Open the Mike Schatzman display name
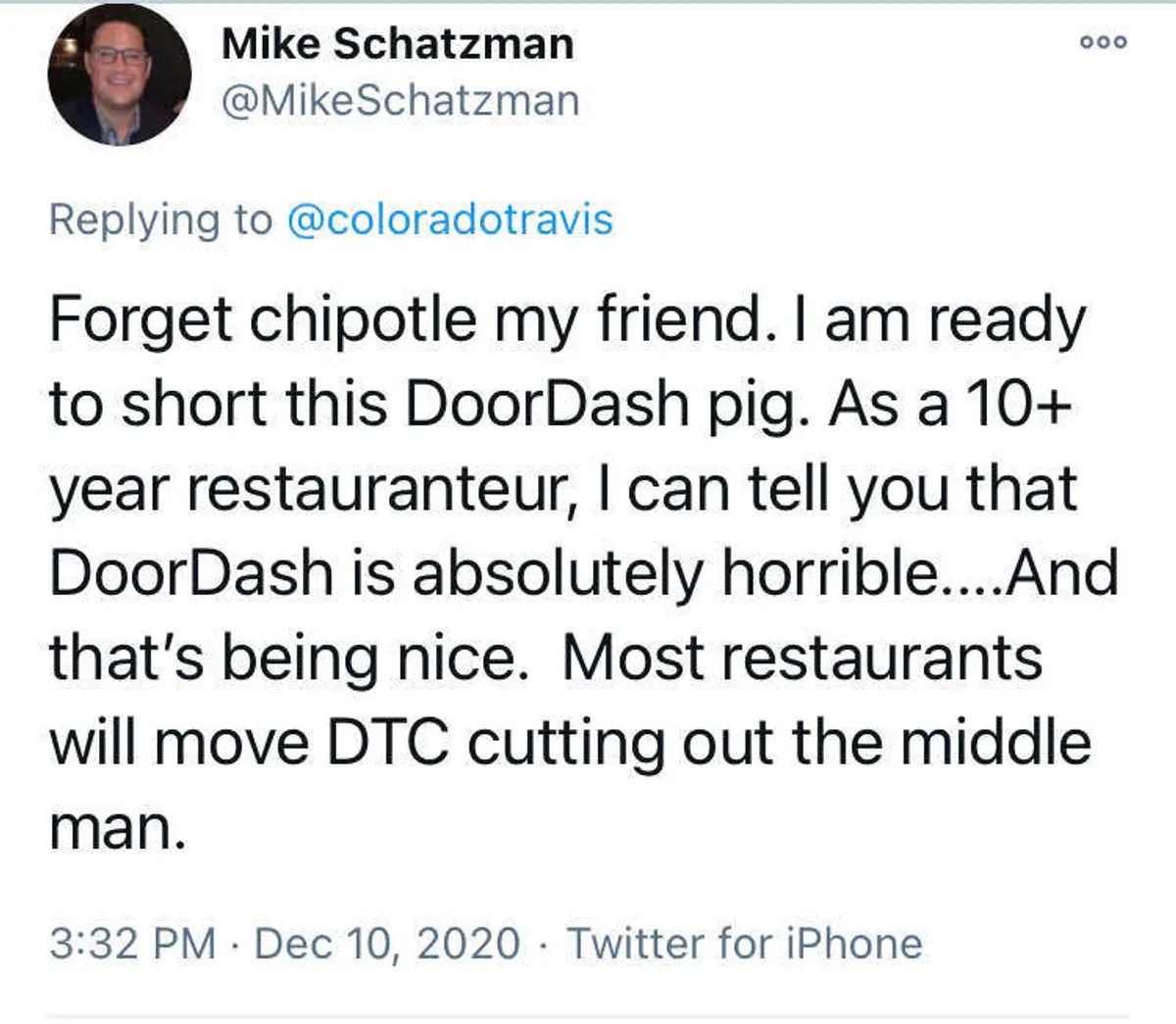1176x1024 pixels. [397, 44]
